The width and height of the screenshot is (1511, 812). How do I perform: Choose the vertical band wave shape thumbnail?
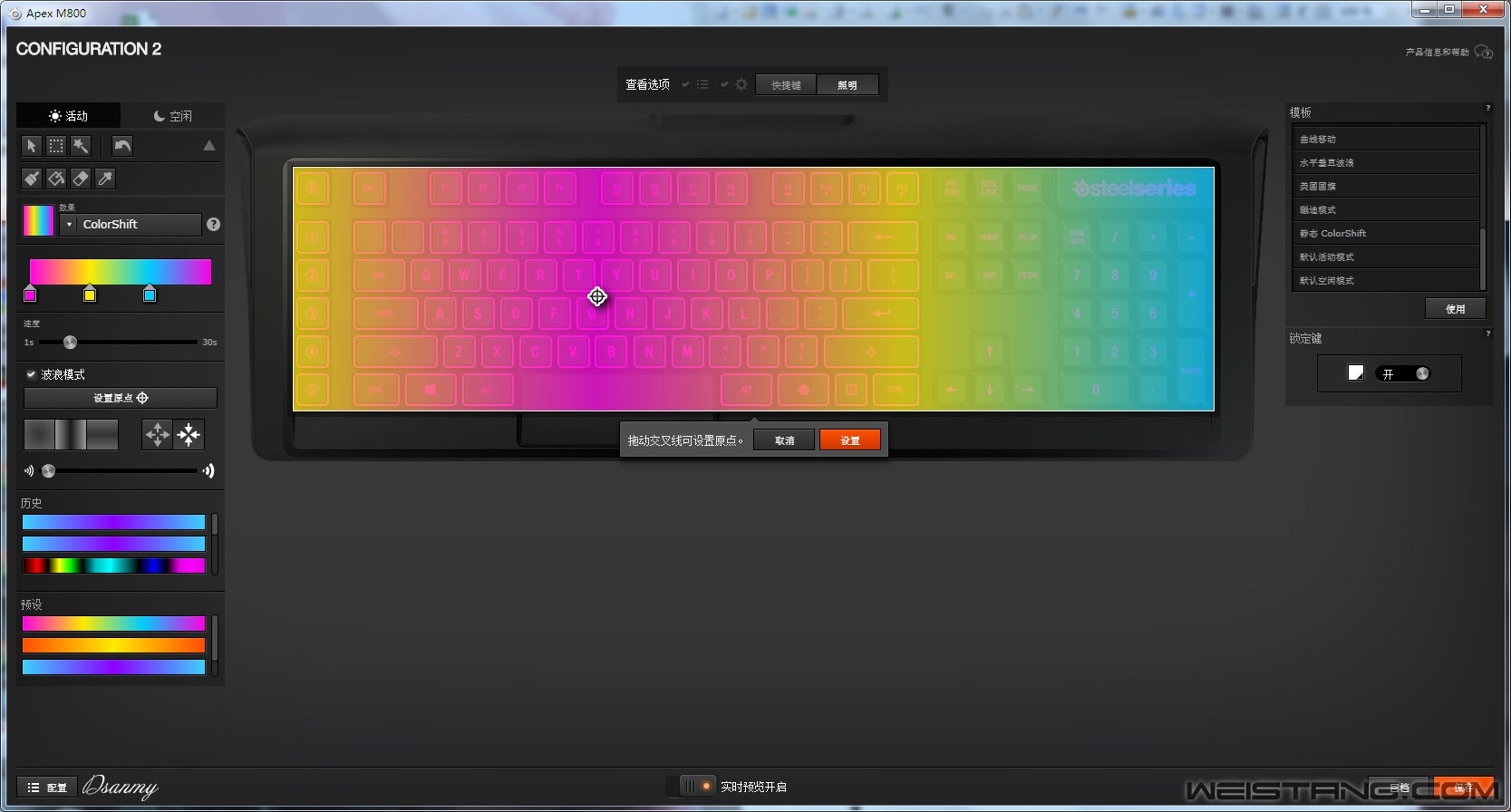pos(71,435)
